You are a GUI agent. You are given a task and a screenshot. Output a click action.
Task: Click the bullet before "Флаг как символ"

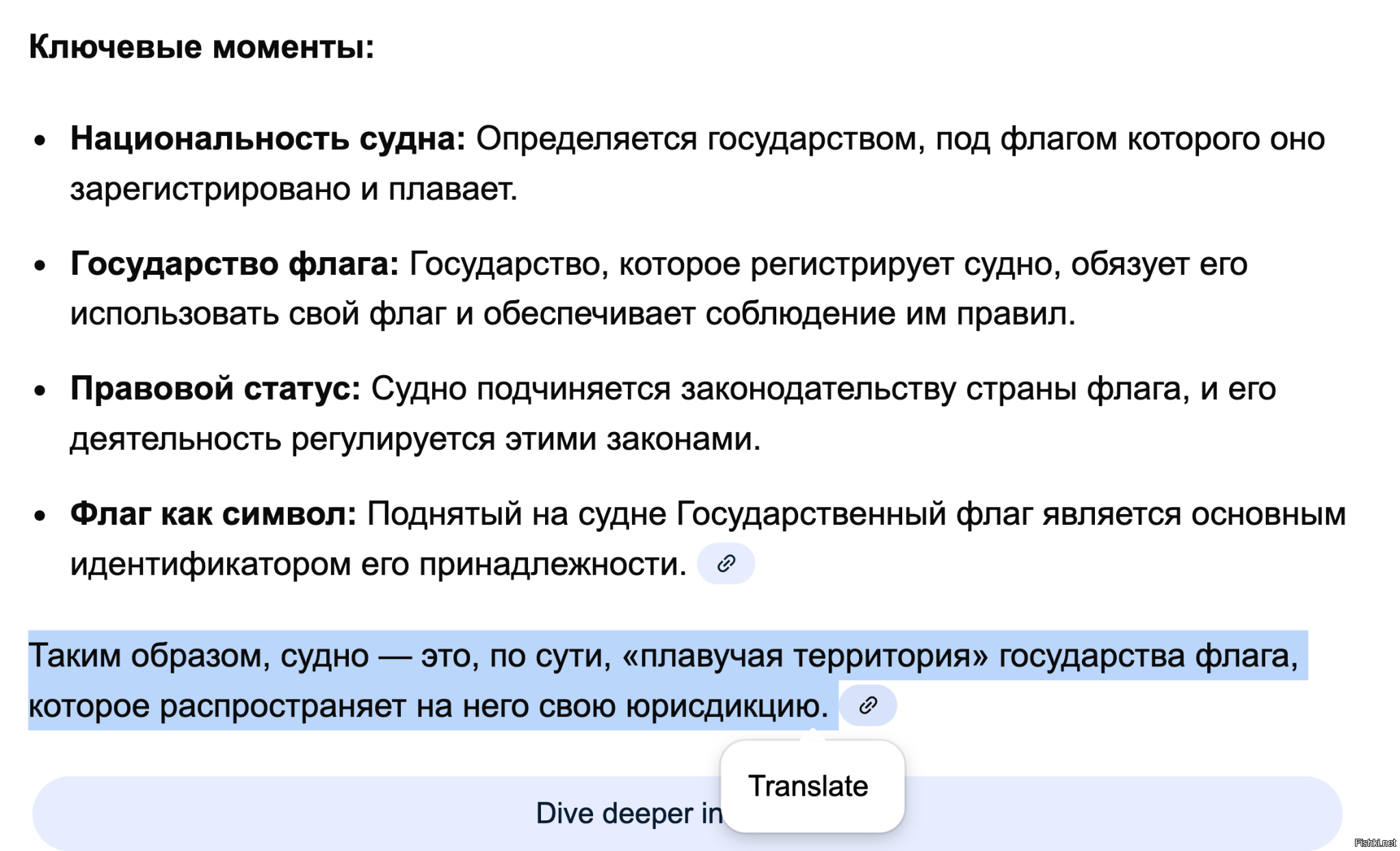tap(40, 515)
